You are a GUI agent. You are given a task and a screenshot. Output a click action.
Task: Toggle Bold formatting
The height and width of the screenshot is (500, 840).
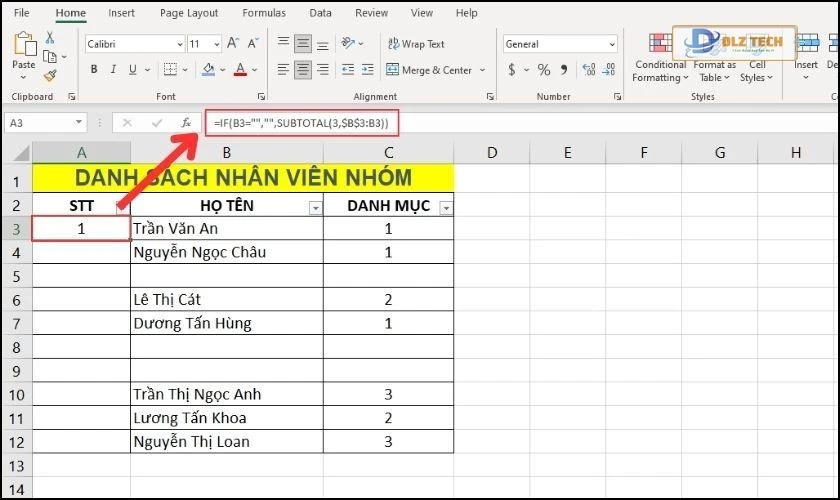[x=94, y=70]
